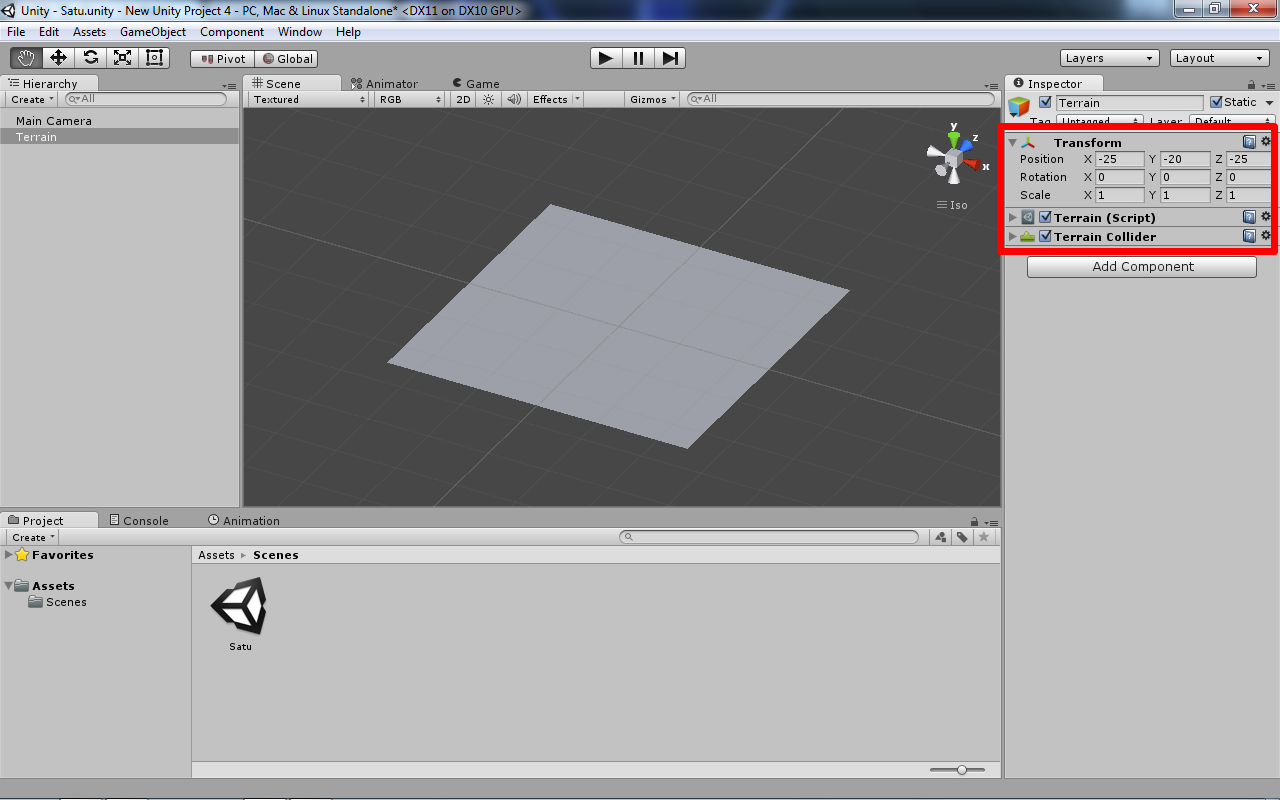Adjust the Project view zoom slider
1280x800 pixels.
click(961, 769)
